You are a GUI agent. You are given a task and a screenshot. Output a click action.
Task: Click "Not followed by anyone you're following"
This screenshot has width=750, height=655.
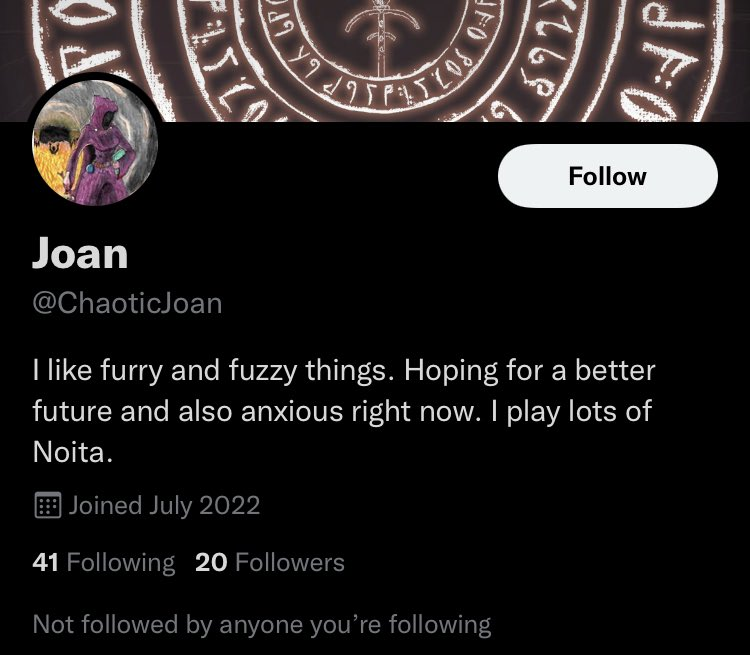262,625
